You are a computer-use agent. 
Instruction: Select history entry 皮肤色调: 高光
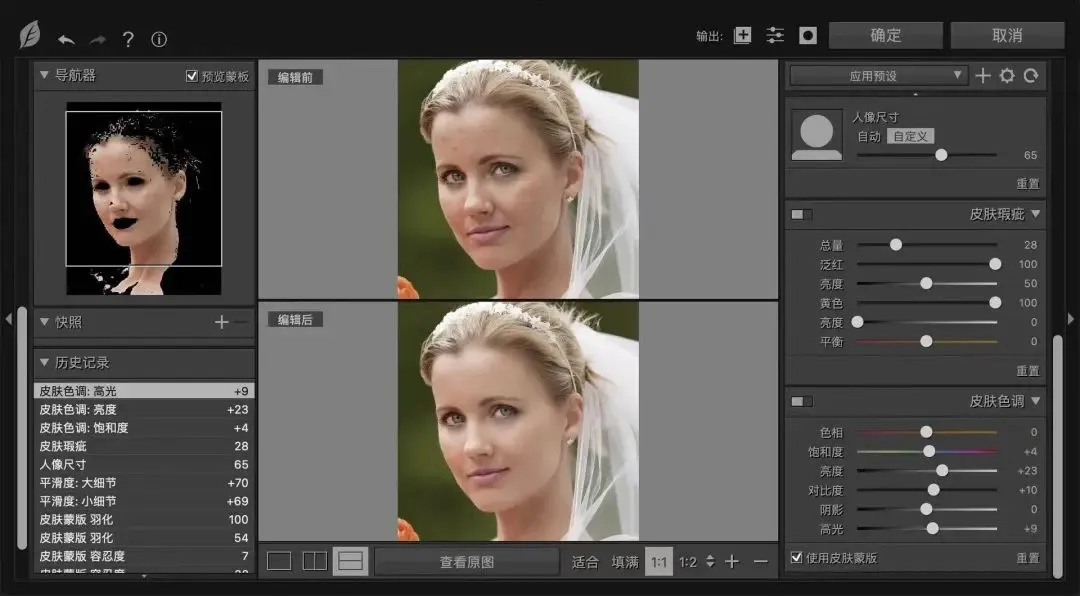pos(144,391)
